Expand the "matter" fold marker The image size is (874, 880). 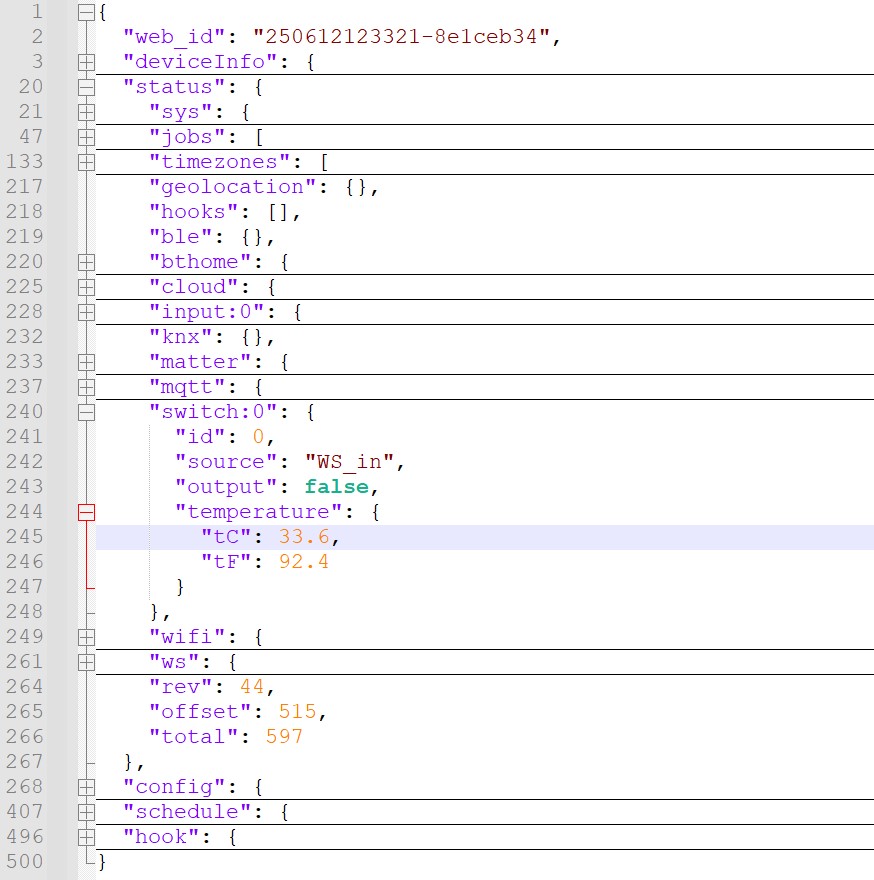[x=86, y=362]
